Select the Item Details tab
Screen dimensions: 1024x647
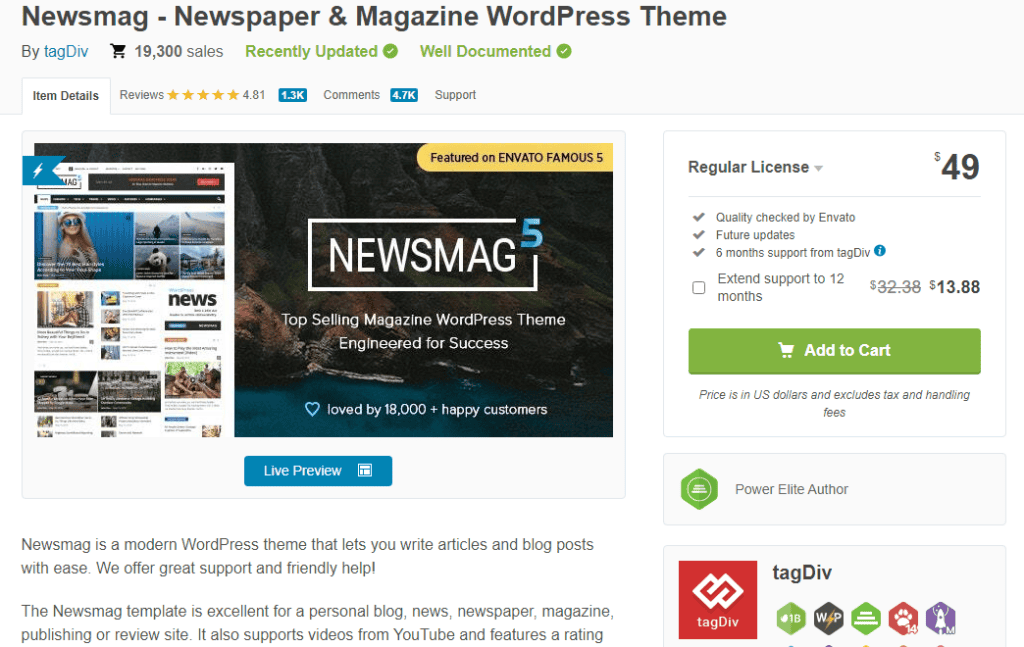[x=66, y=96]
